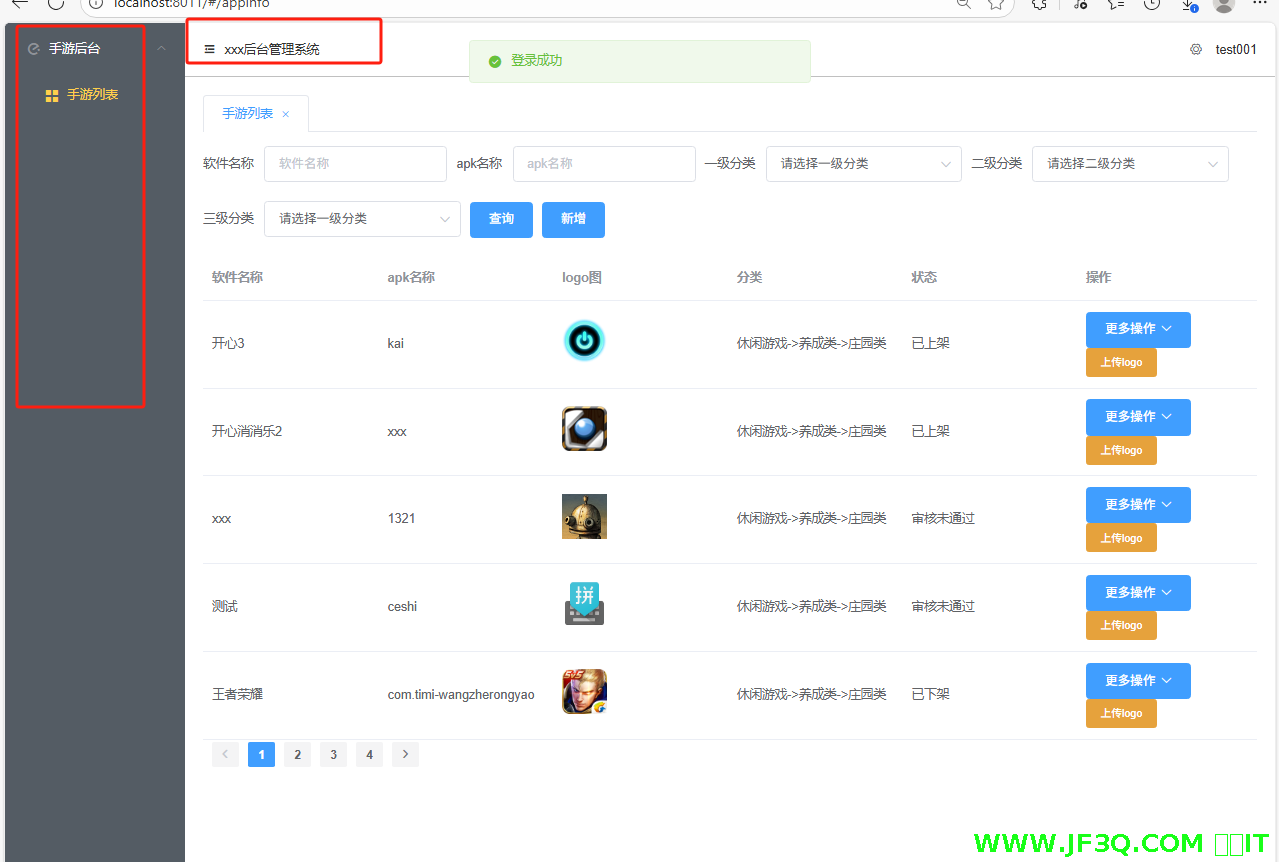Click the 手游后台 sidebar logo icon
Viewport: 1279px width, 862px height.
(34, 48)
